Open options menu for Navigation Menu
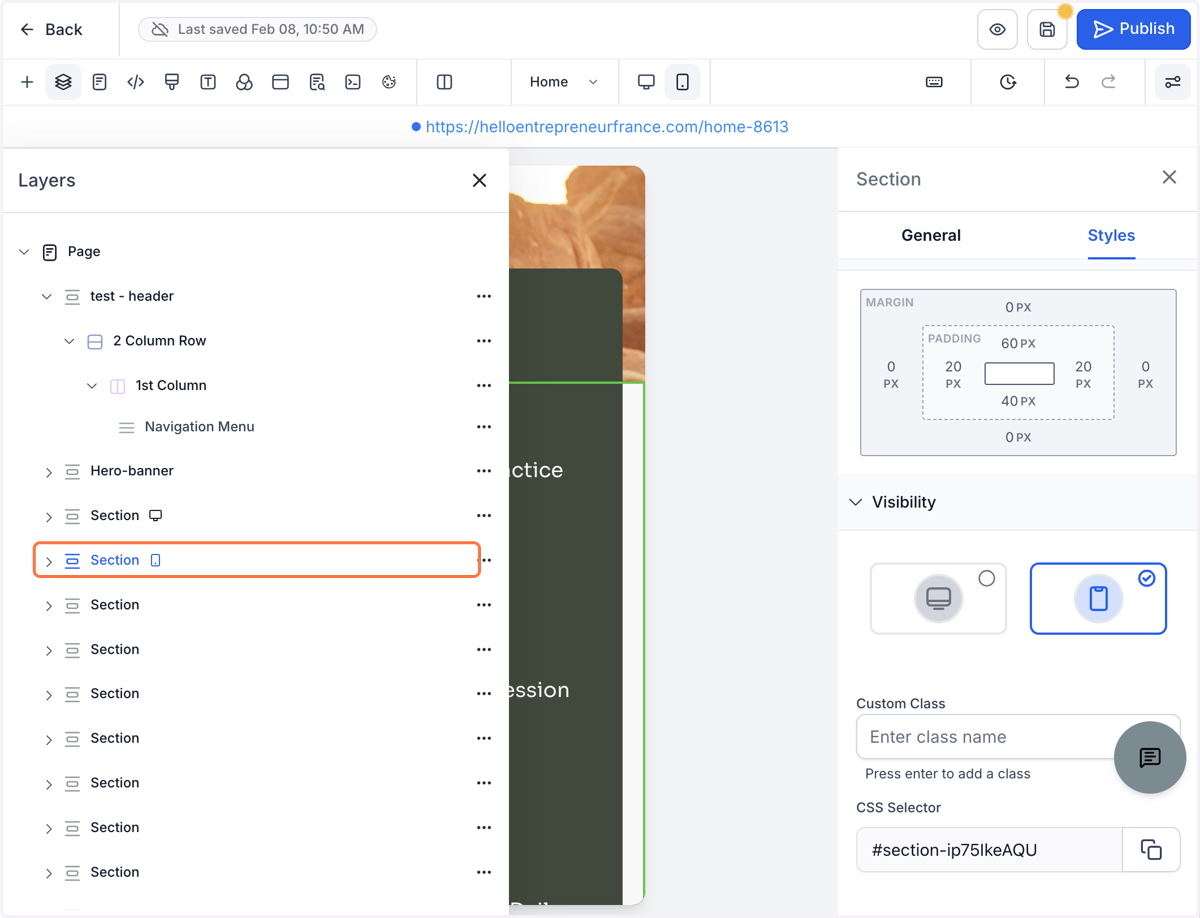Viewport: 1200px width, 918px height. pos(484,427)
